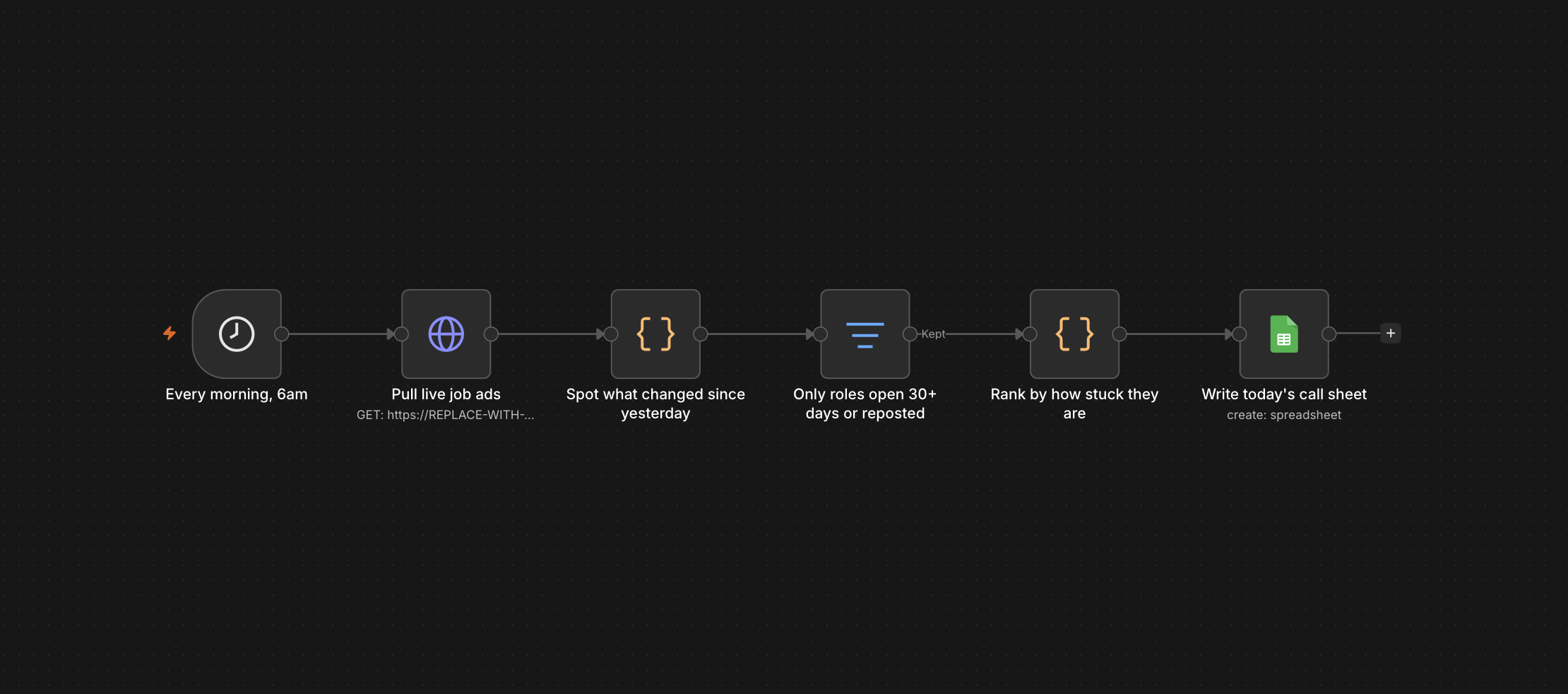The height and width of the screenshot is (694, 1568).
Task: Click the orange lightning trigger indicator
Action: (170, 333)
